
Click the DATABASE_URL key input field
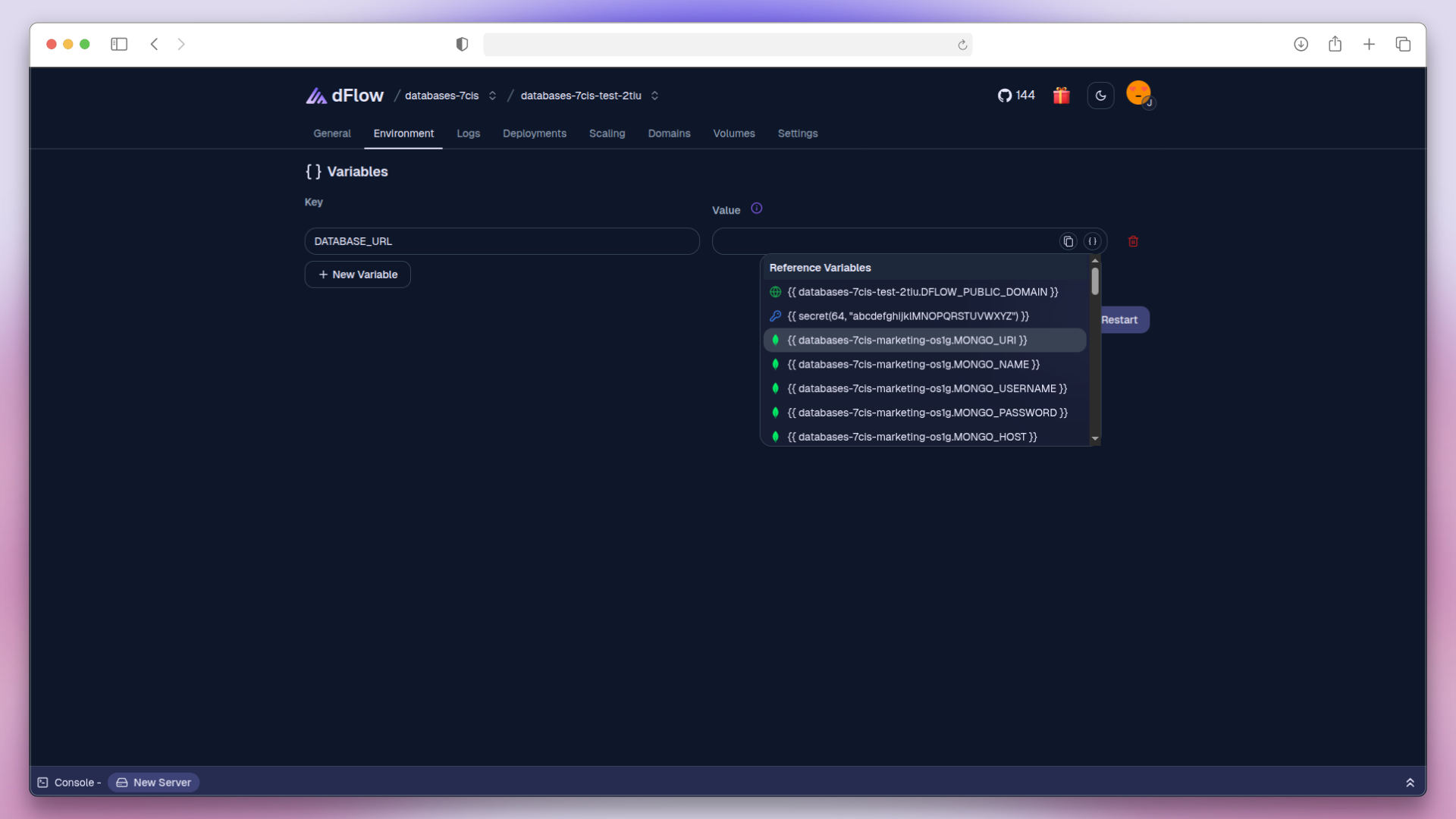(x=501, y=241)
